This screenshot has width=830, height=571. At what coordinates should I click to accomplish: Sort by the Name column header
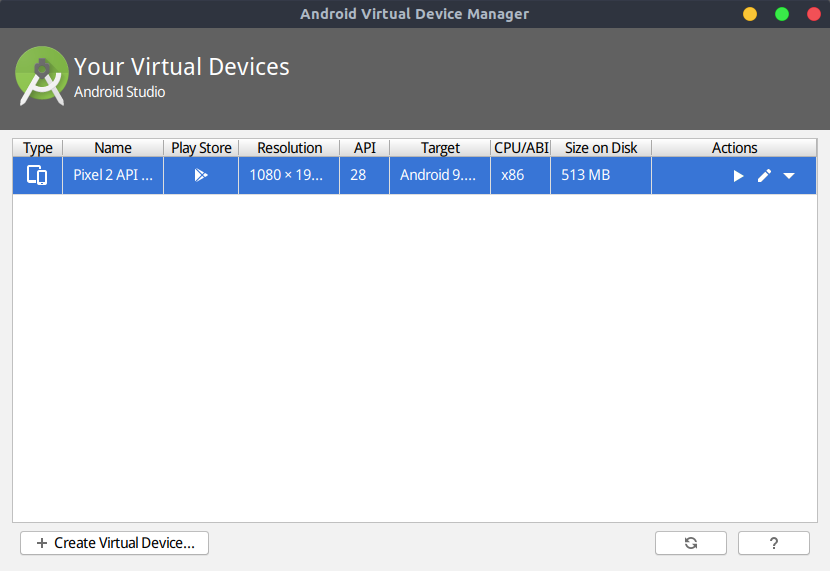113,148
